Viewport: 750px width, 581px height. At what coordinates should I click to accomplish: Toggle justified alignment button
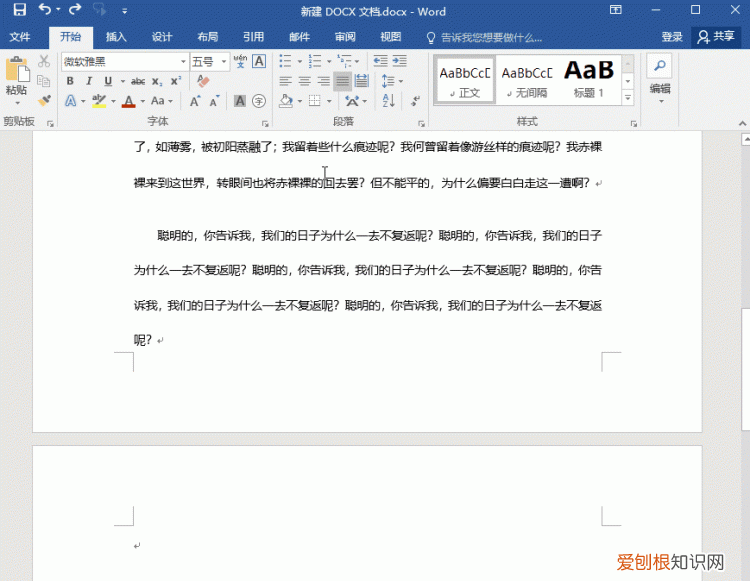342,81
